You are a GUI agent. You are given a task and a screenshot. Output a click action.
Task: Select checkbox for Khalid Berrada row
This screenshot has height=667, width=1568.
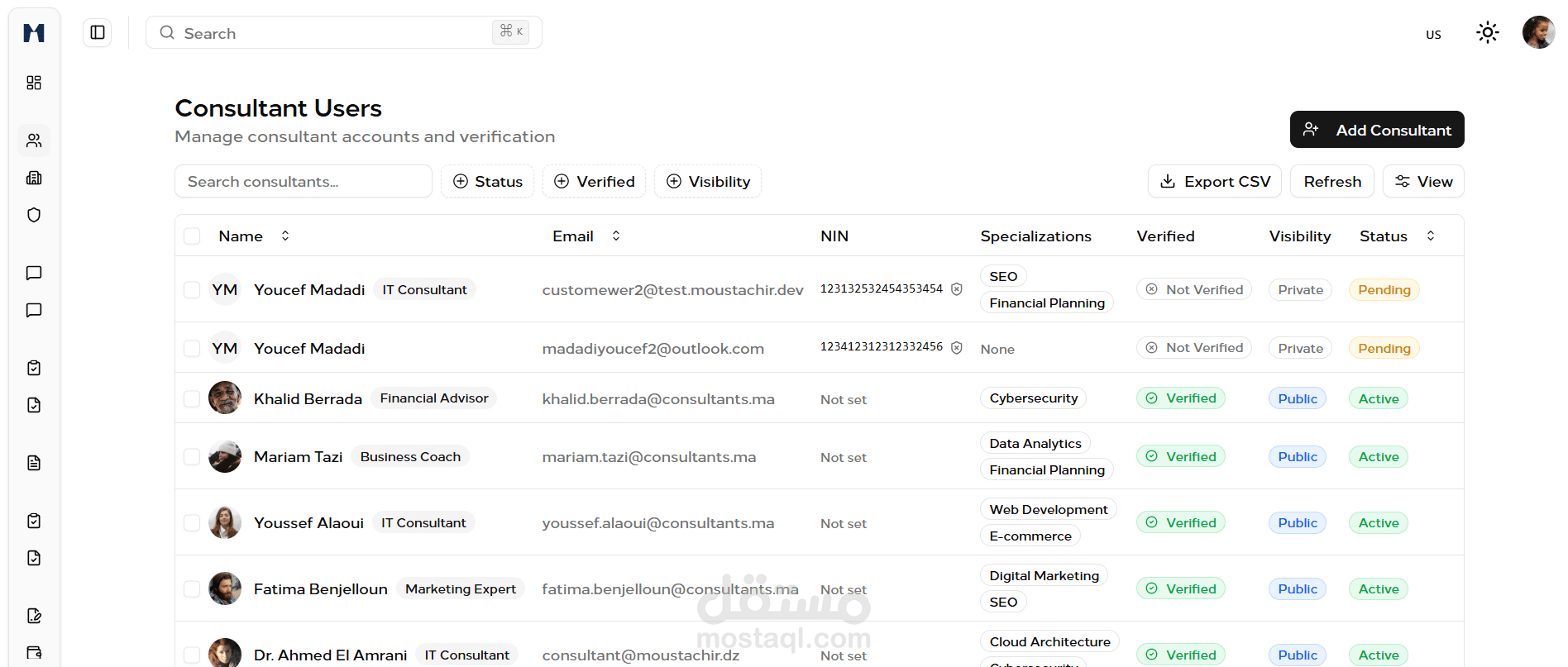[x=192, y=398]
